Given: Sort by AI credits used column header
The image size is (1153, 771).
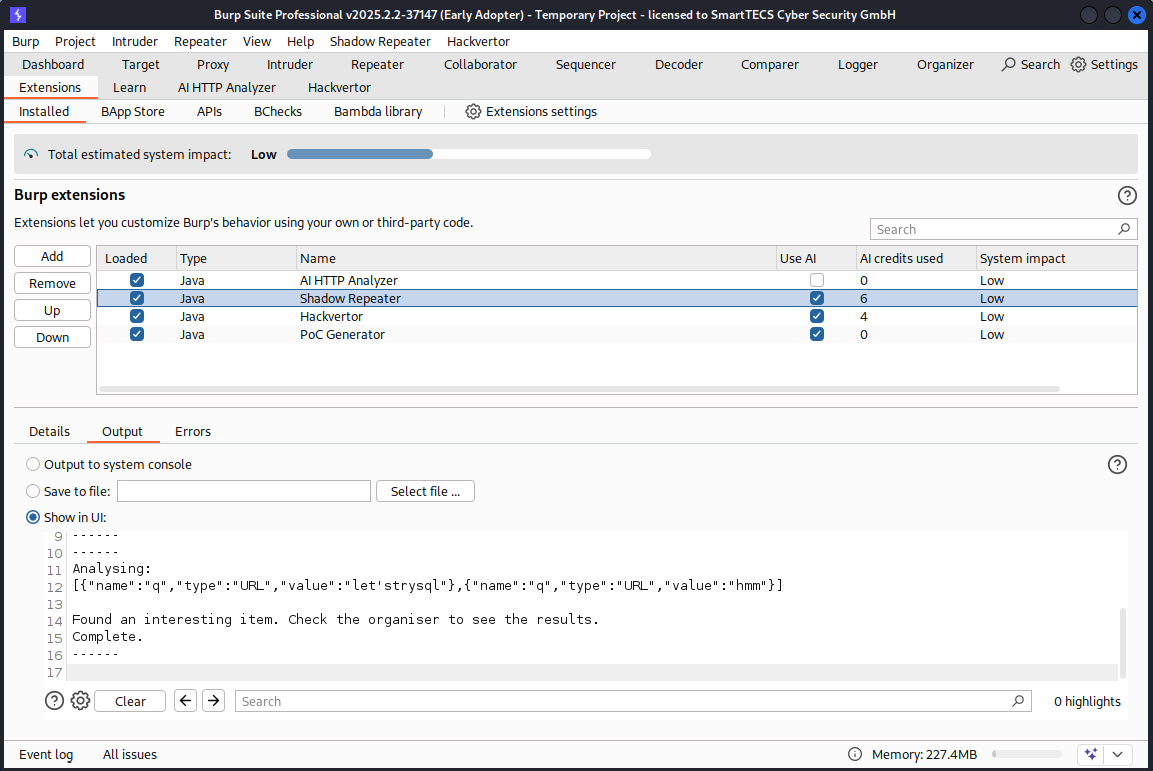Looking at the screenshot, I should point(915,258).
